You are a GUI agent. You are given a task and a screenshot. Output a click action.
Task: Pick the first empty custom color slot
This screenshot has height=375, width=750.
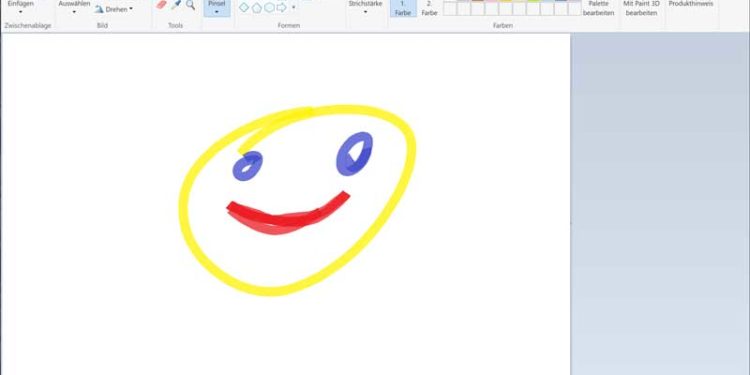pyautogui.click(x=450, y=9)
